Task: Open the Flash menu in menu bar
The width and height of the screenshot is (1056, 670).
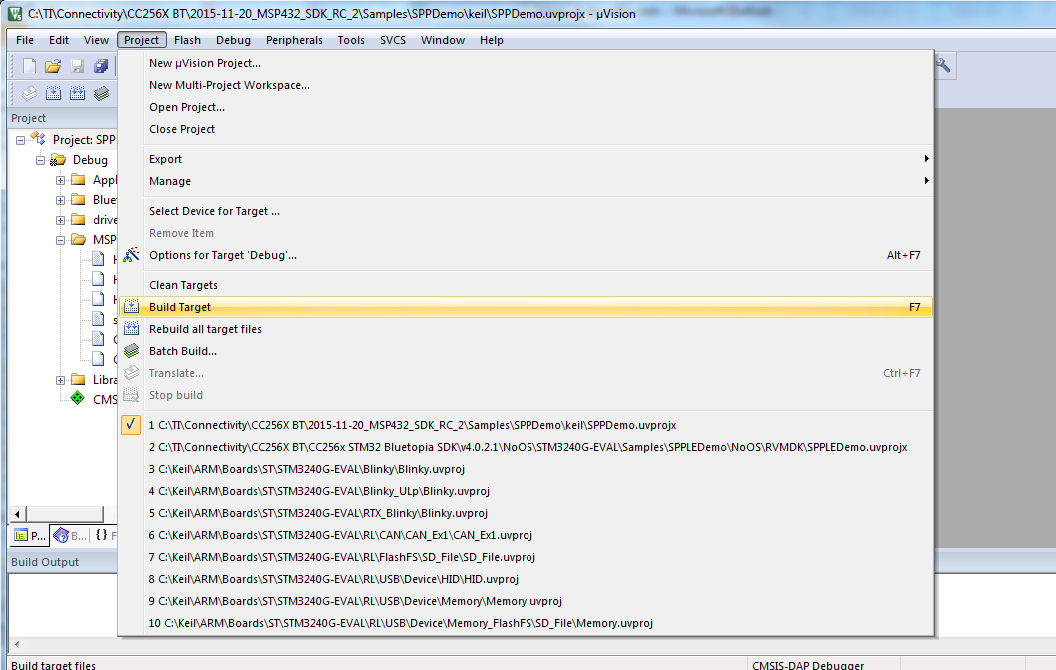Action: (187, 40)
